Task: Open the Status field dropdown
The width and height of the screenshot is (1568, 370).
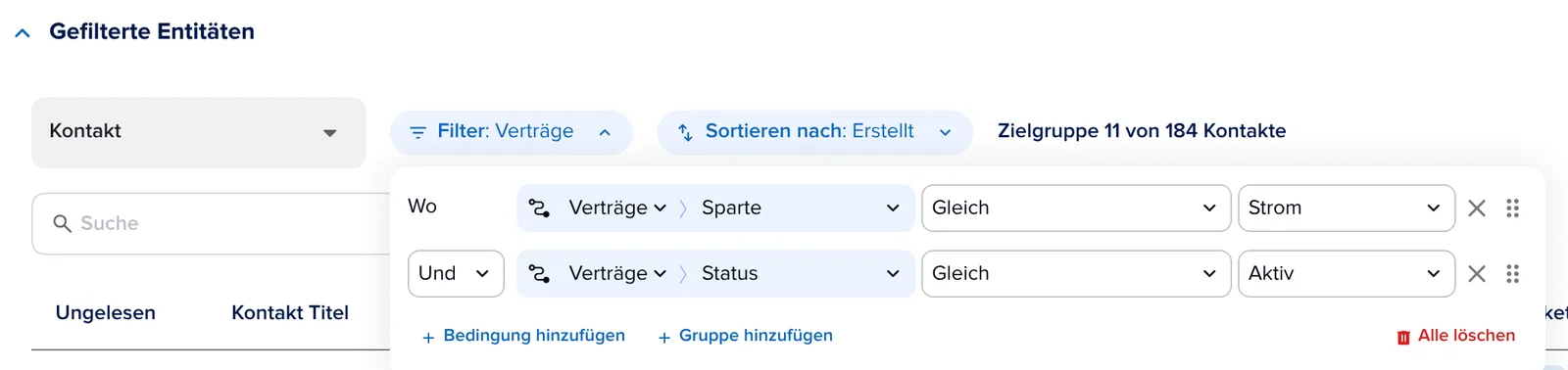Action: click(801, 273)
